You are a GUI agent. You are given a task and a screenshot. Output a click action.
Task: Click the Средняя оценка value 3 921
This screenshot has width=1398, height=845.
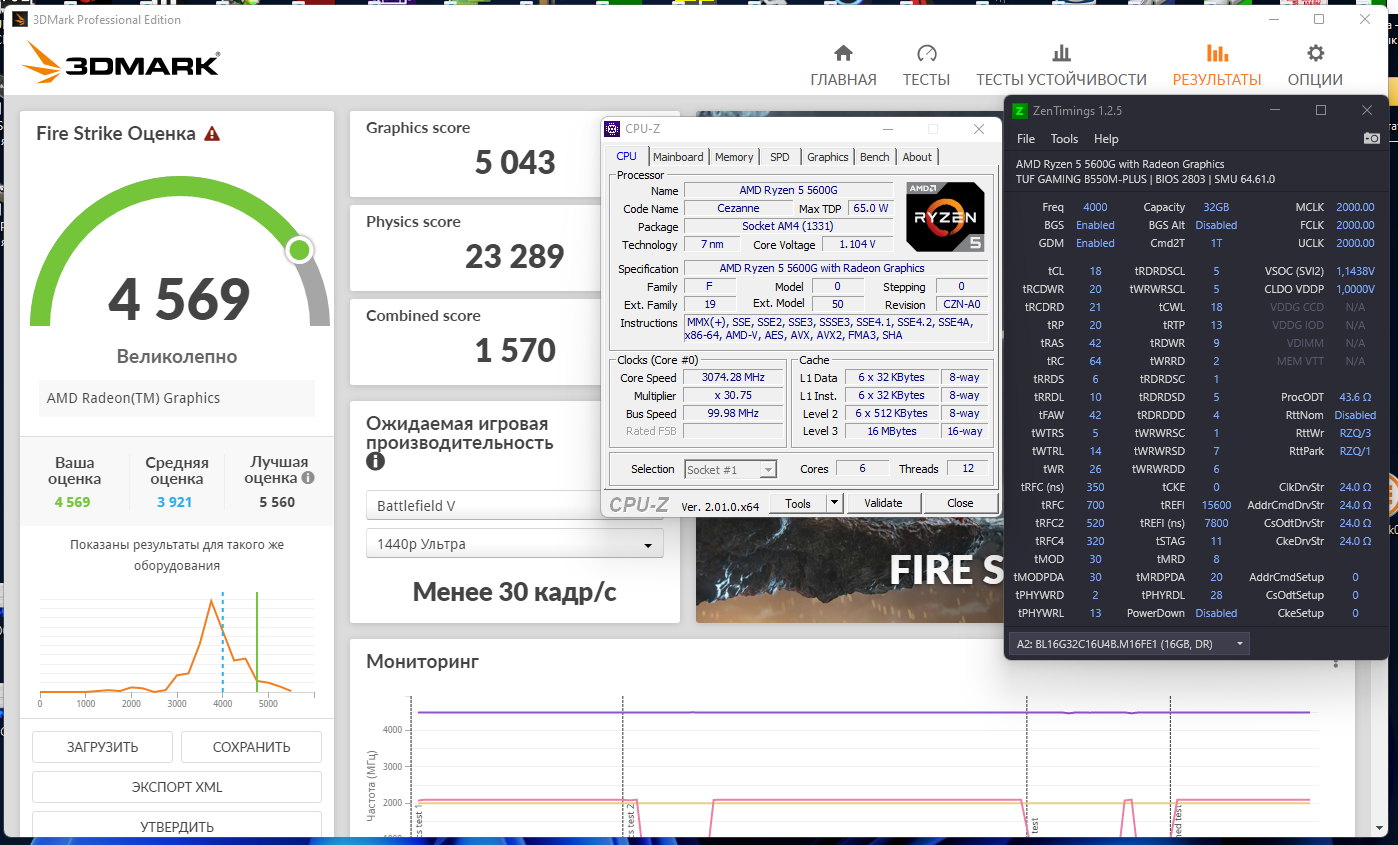click(176, 502)
